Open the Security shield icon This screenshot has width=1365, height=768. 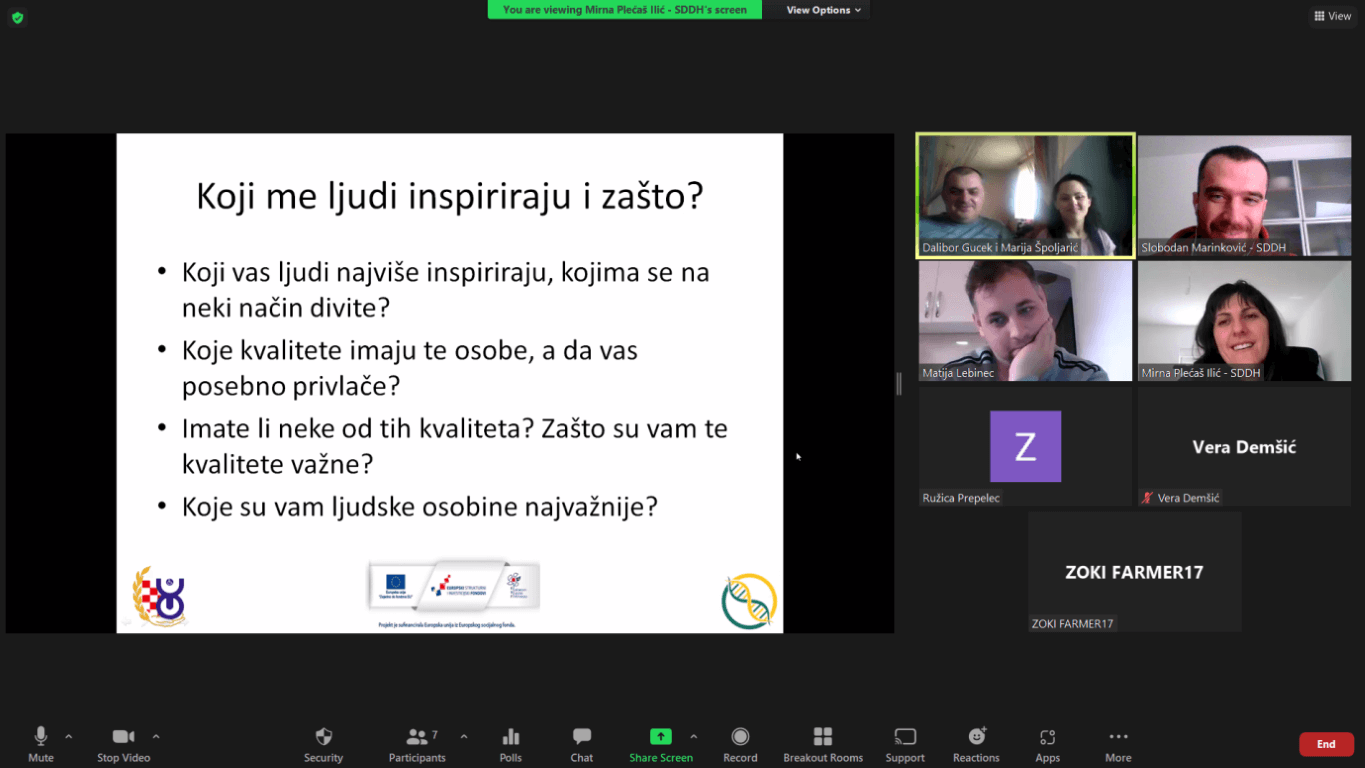[x=323, y=737]
